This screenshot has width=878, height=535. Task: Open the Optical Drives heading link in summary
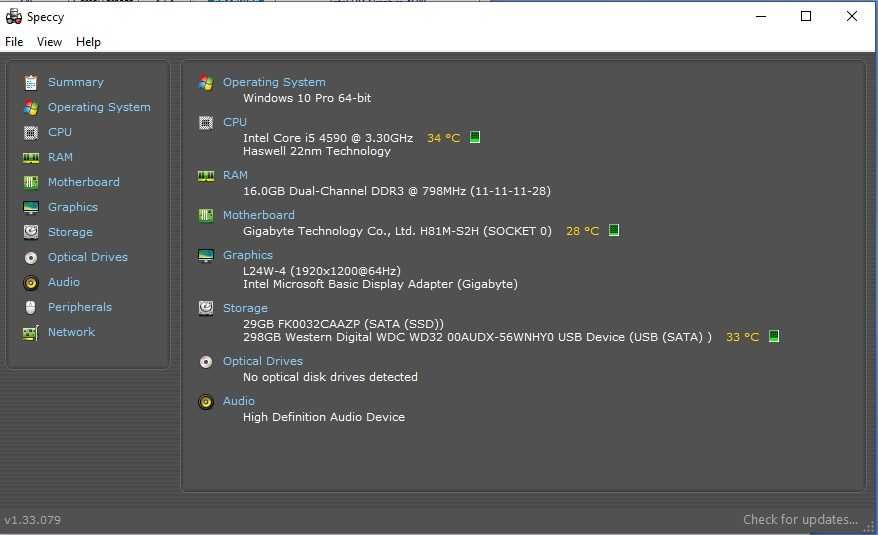pyautogui.click(x=263, y=361)
